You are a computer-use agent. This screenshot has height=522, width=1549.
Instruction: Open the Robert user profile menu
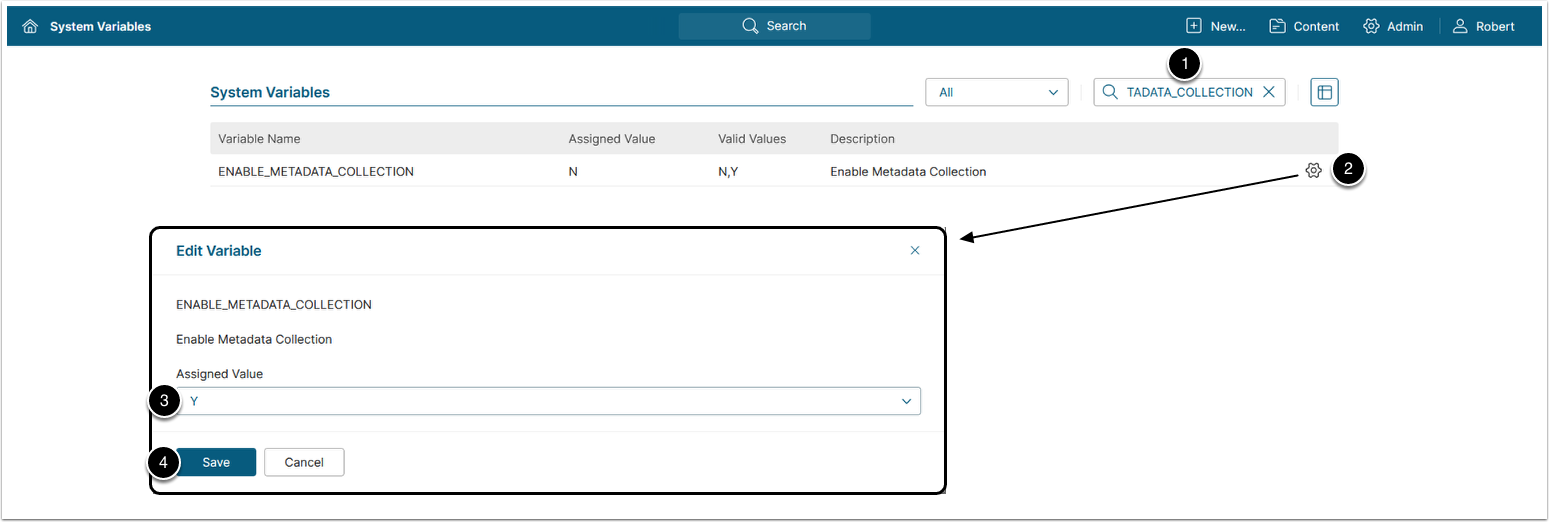pos(1484,26)
